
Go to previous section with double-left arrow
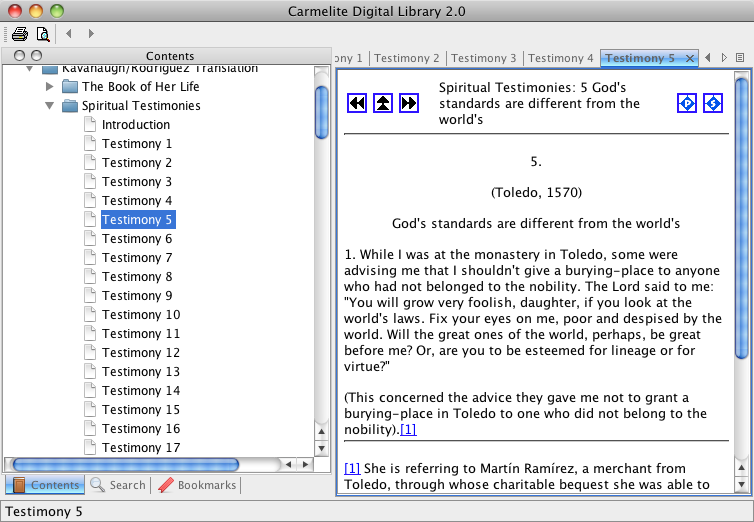[x=357, y=103]
